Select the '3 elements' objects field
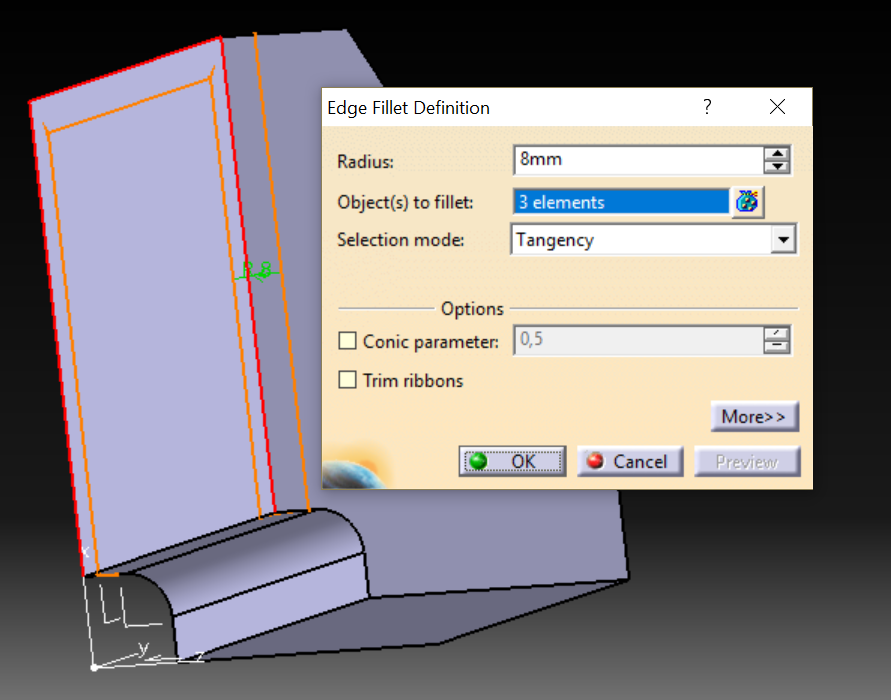 click(621, 202)
